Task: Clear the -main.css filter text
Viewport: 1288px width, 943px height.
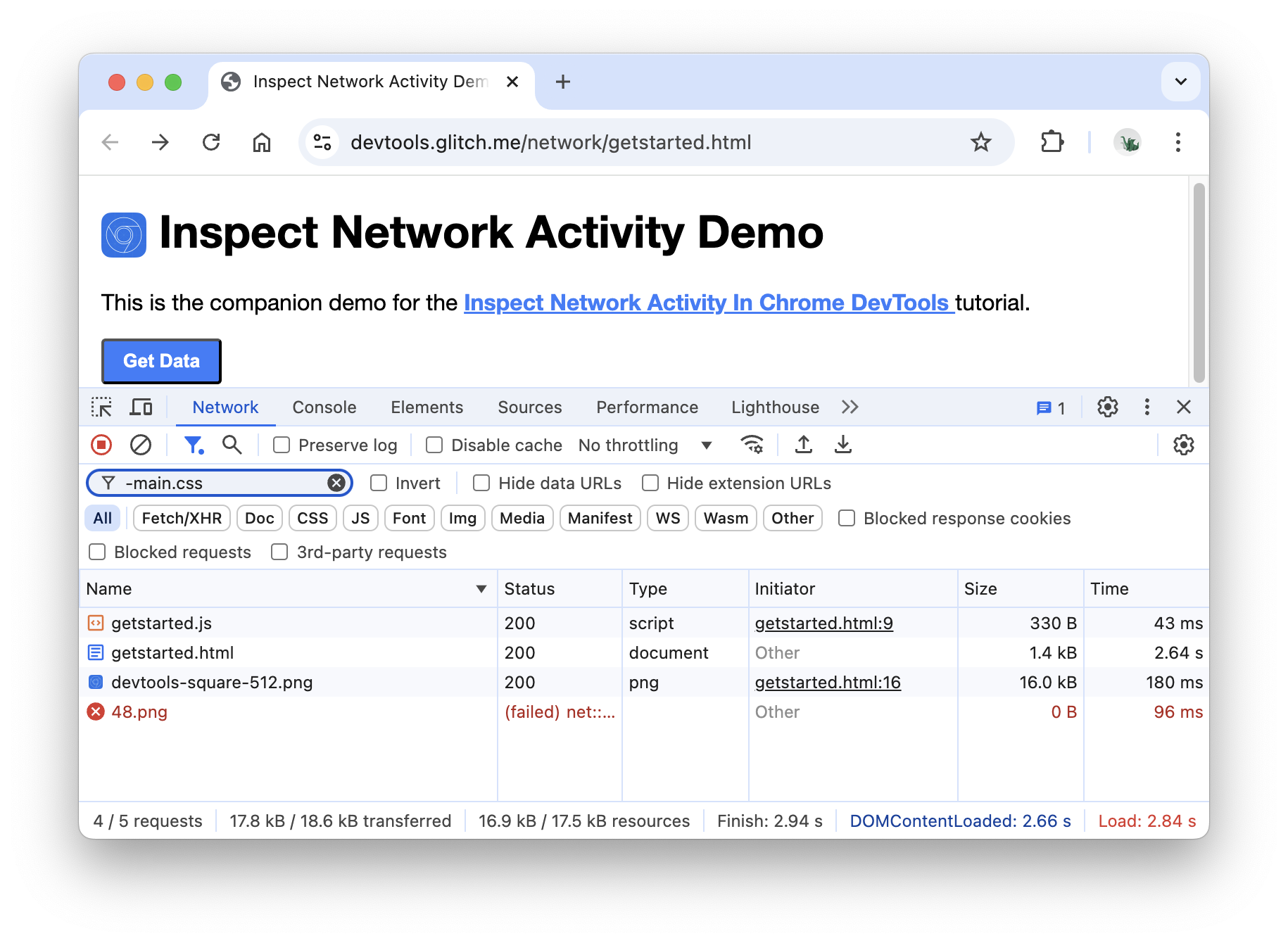Action: (336, 483)
